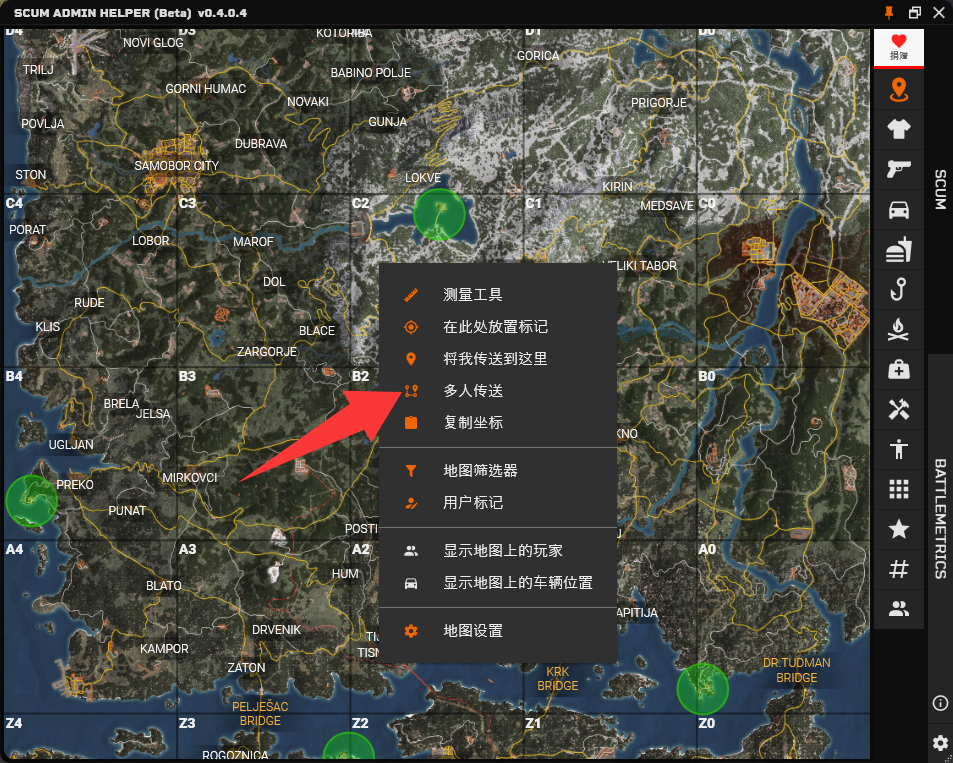Open the campfire category icon
The height and width of the screenshot is (763, 953).
898,330
